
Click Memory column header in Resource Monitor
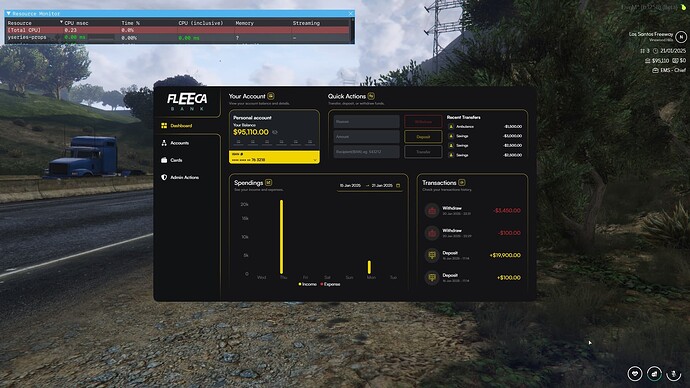pos(245,23)
